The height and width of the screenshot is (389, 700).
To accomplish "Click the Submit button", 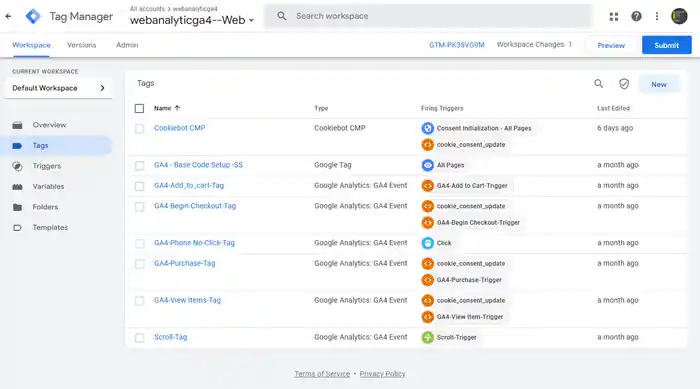I will point(667,45).
